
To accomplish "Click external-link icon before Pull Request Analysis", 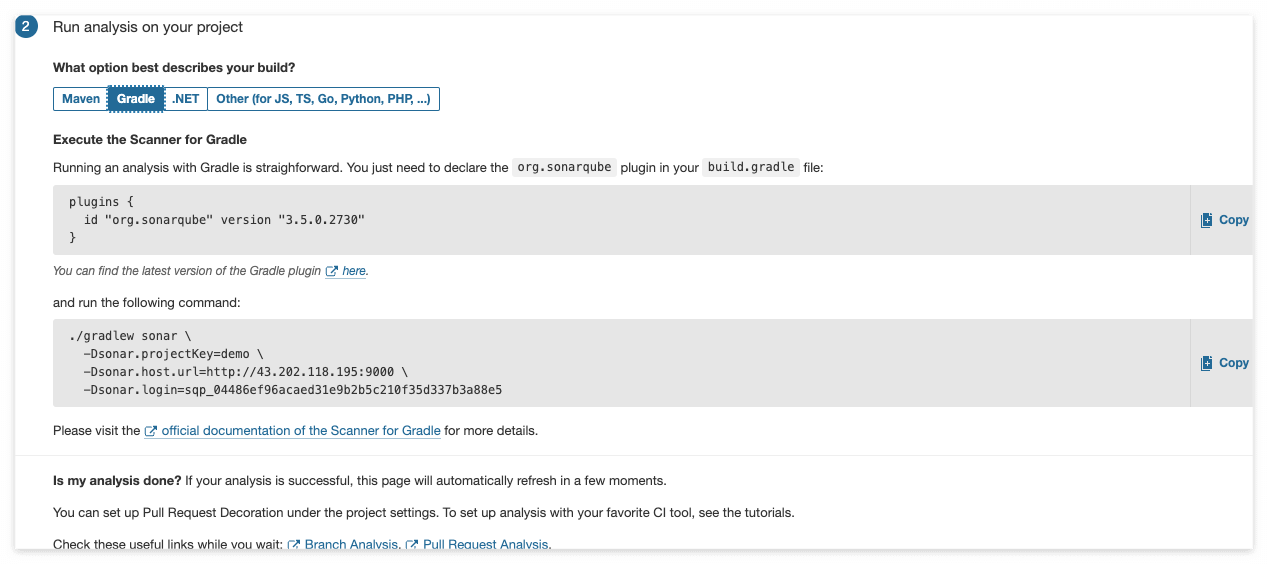I will pyautogui.click(x=412, y=545).
